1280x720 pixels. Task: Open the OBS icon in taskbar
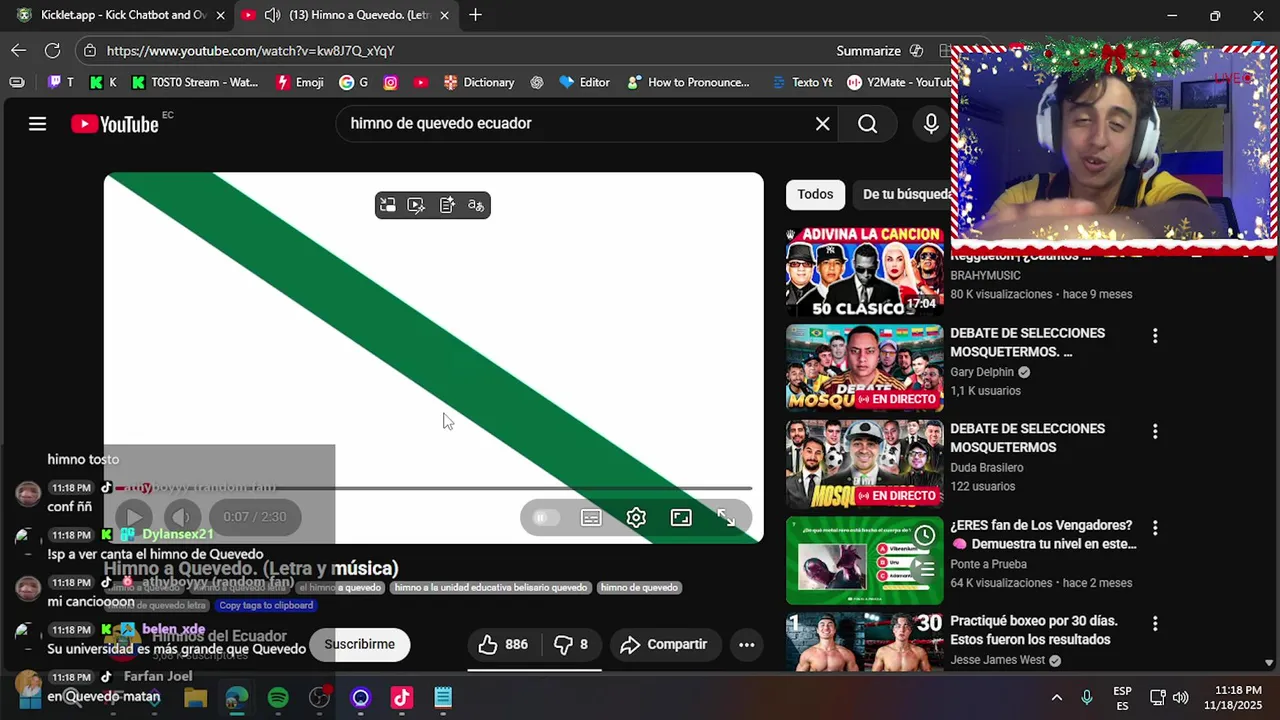(320, 698)
